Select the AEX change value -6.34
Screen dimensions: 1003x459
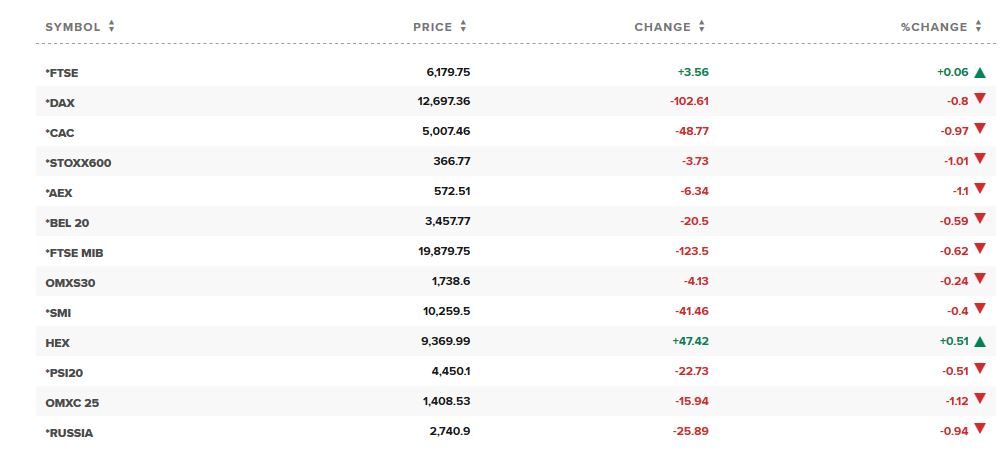point(695,191)
